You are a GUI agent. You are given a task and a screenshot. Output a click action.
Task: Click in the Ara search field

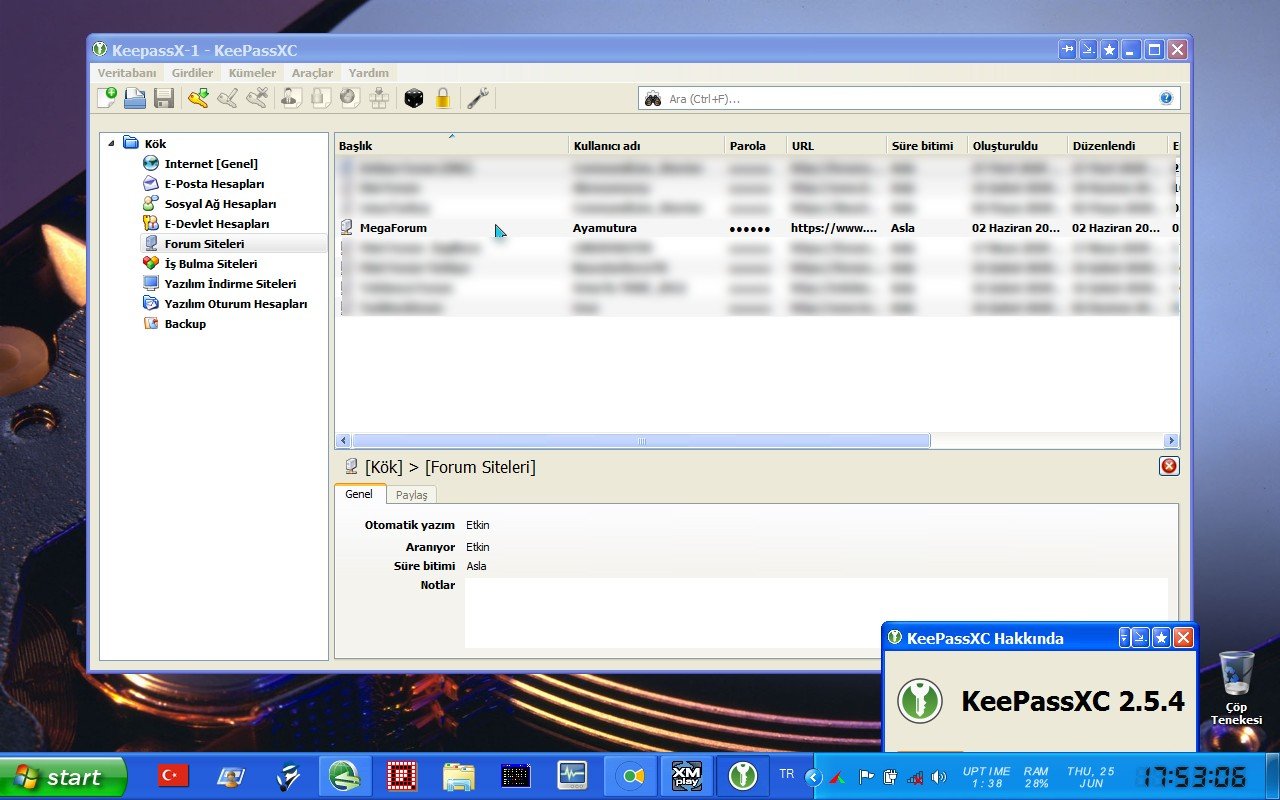pos(910,98)
